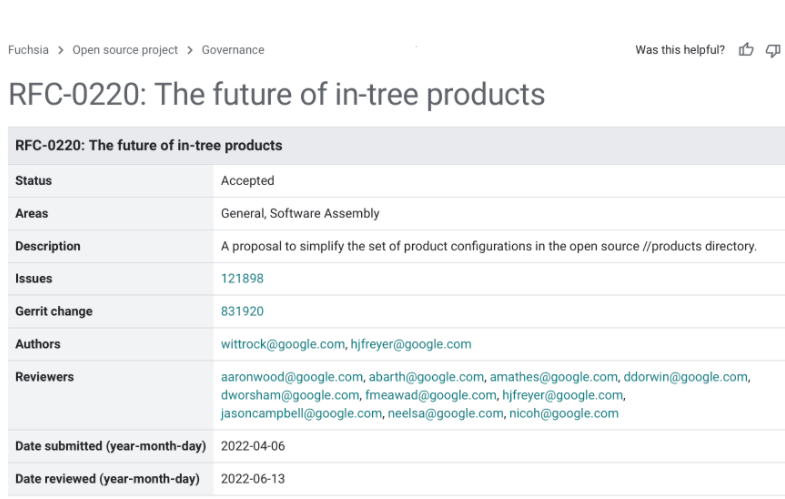Screen dimensions: 785x499
Task: Email author wittrock@google.com
Action: [283, 344]
